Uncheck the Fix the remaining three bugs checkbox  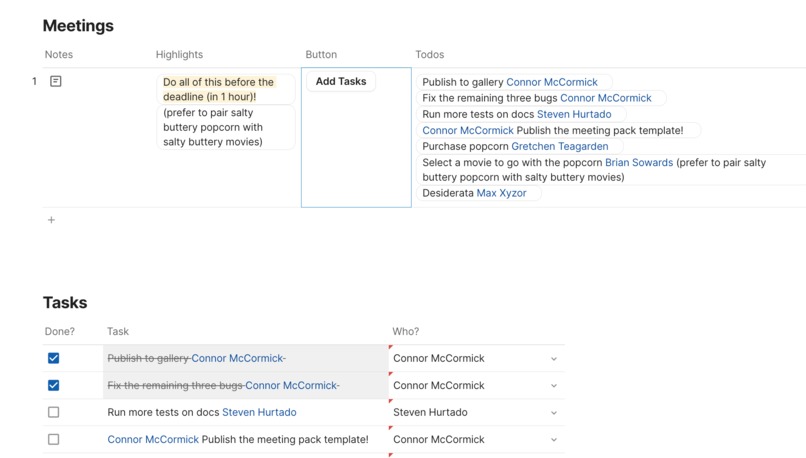[53, 386]
